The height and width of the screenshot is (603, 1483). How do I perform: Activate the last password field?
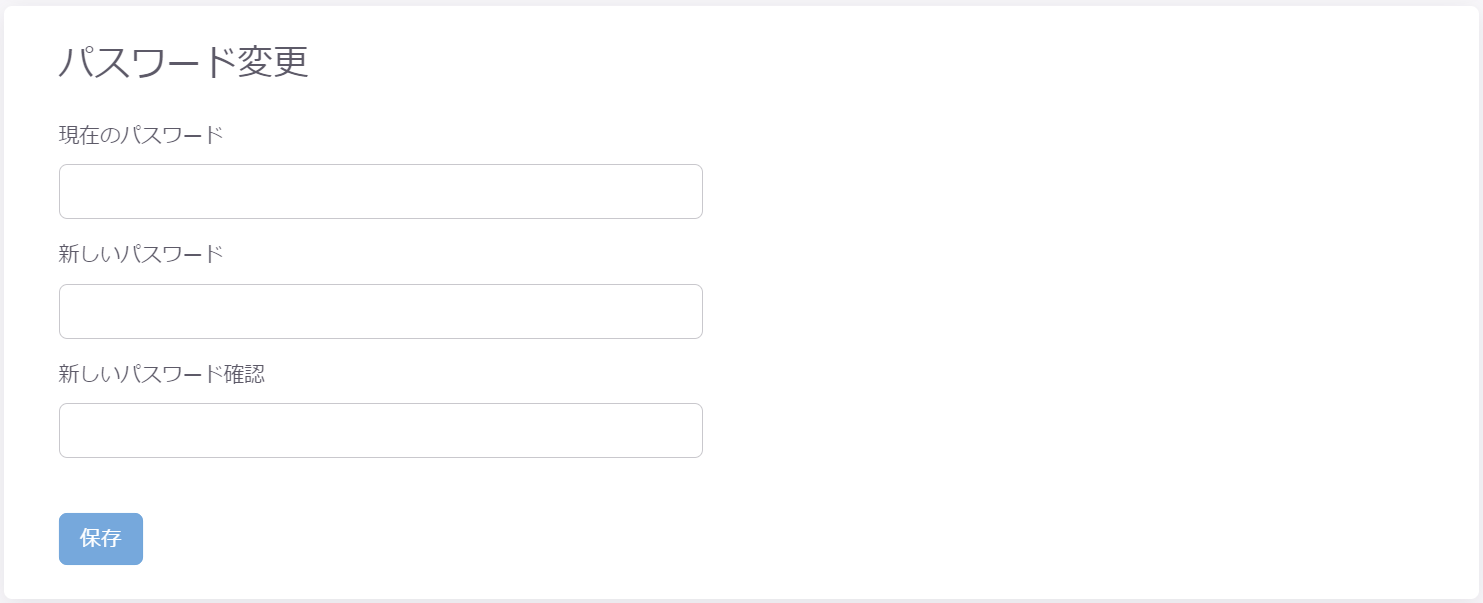tap(380, 430)
